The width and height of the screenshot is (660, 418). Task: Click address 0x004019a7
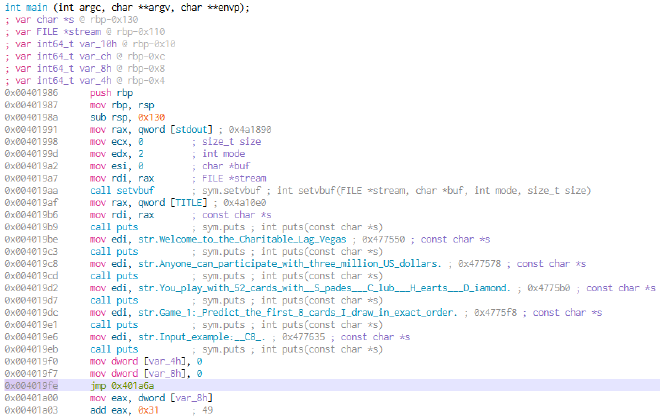click(32, 178)
